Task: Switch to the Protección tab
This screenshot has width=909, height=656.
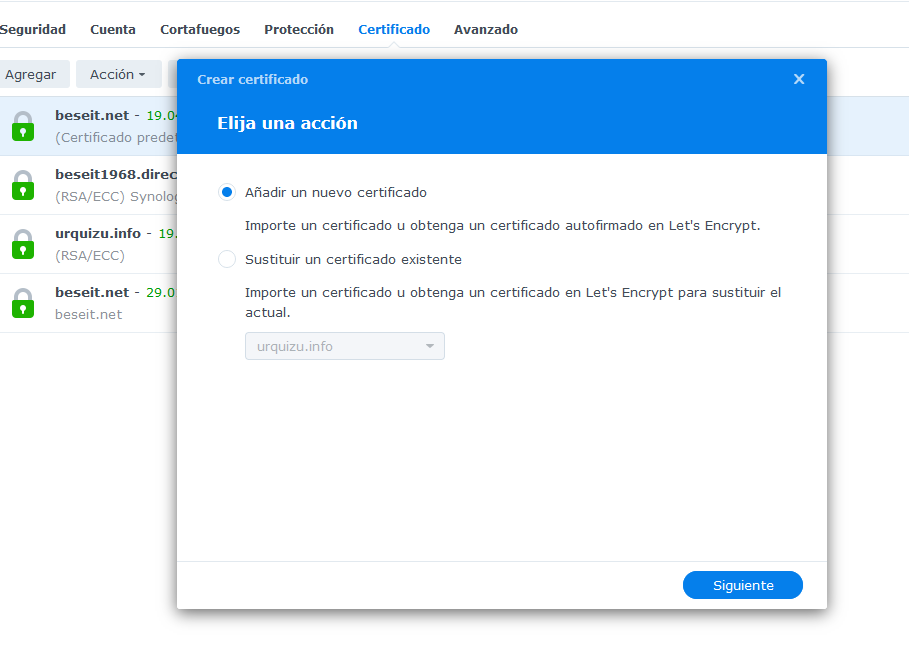Action: click(x=299, y=30)
